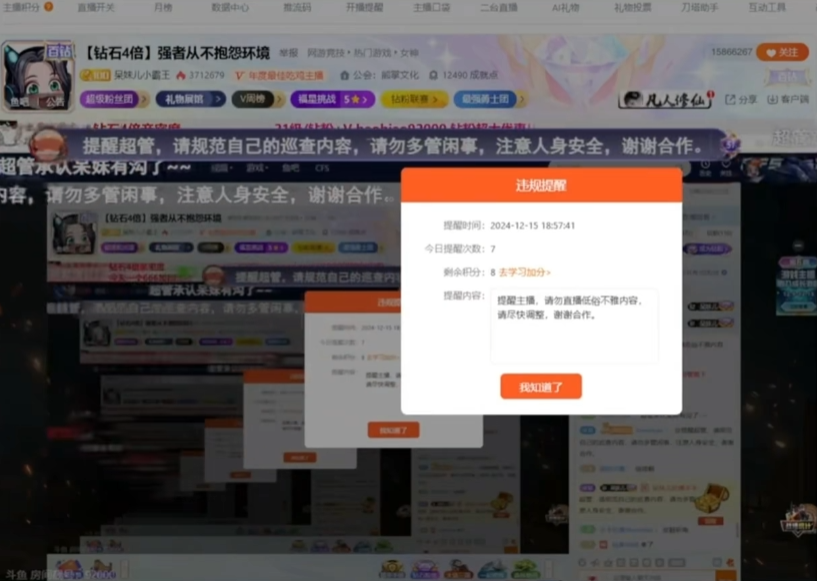
Task: Toggle follow on 呆妹儿小霸王 with heart button
Action: click(x=782, y=54)
